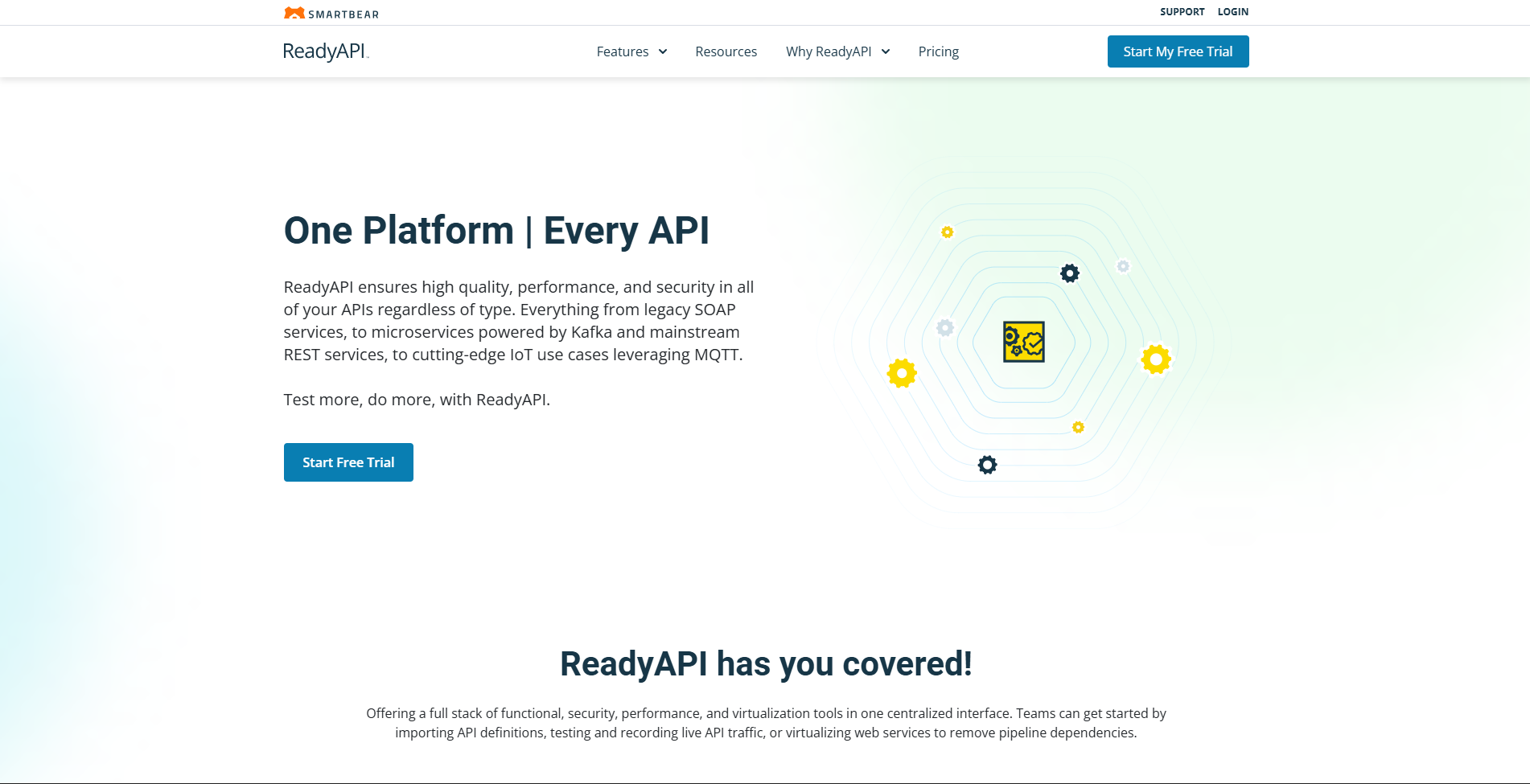Image resolution: width=1530 pixels, height=784 pixels.
Task: Open the Why ReadyAPI menu
Action: coord(829,51)
